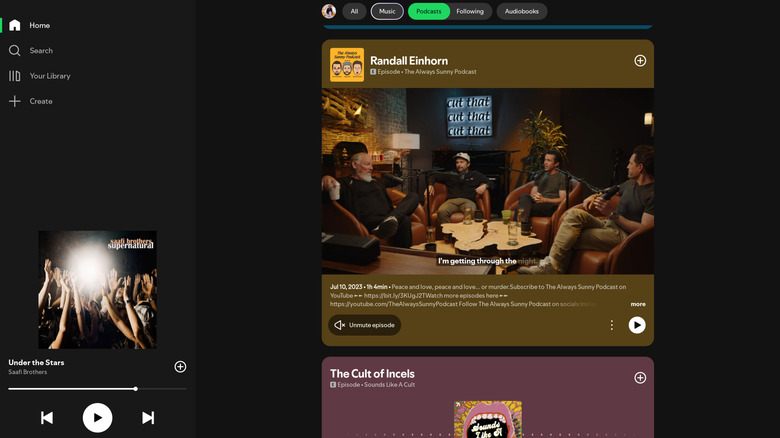Click the Create plus icon

coord(14,101)
